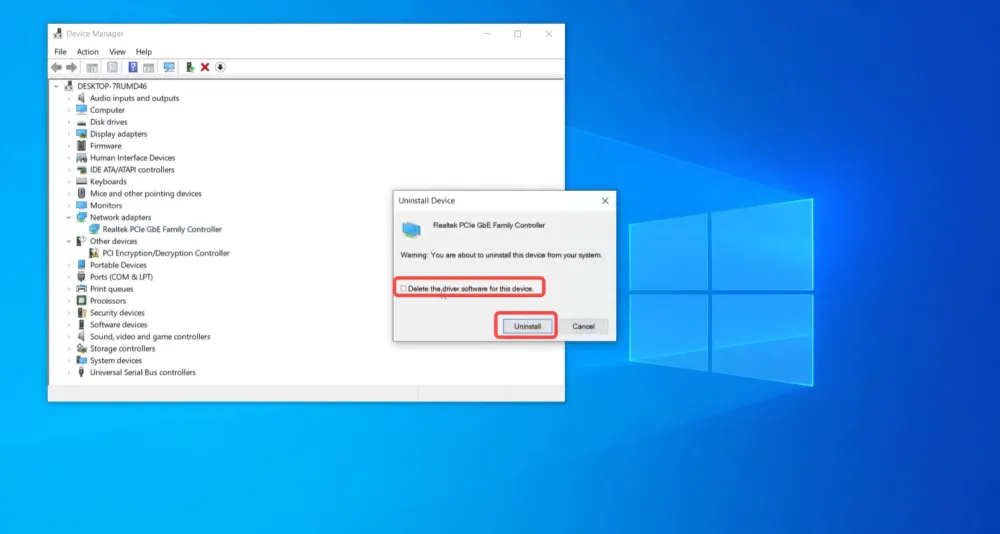Select the Monitors category icon
1000x534 pixels.
click(81, 205)
